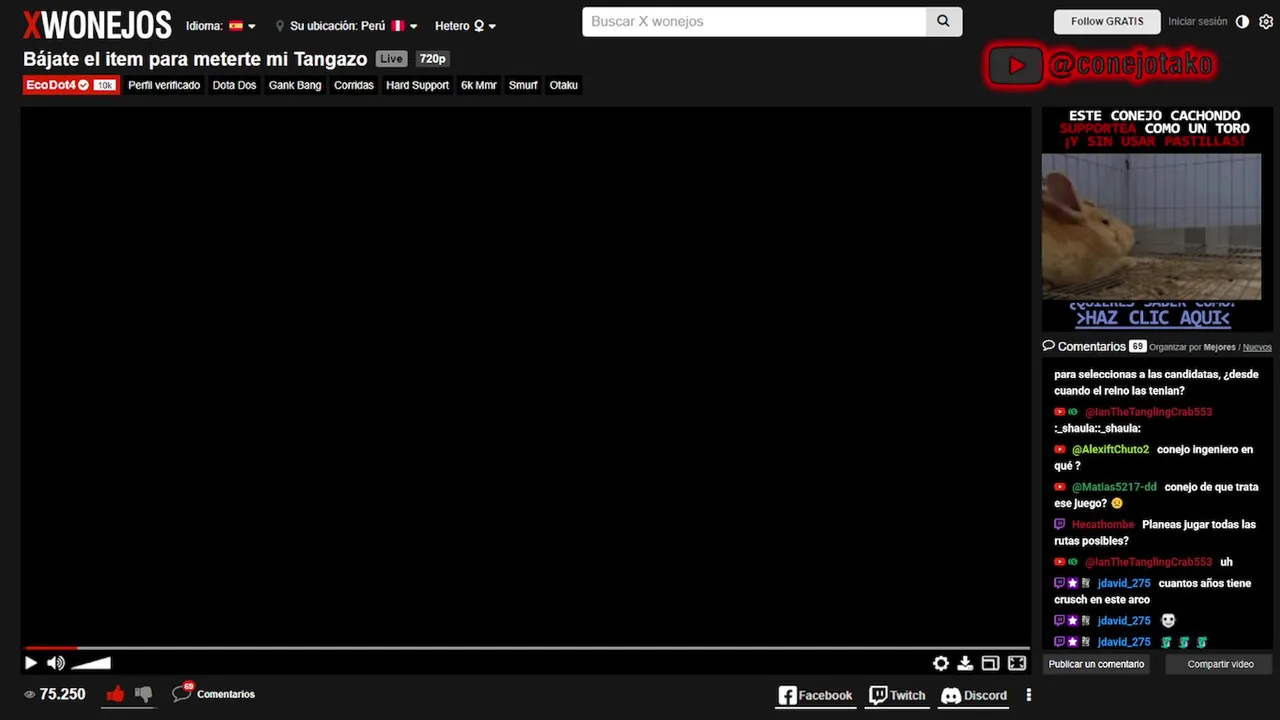Viewport: 1280px width, 720px height.
Task: Click the Compartir video button
Action: click(1220, 664)
